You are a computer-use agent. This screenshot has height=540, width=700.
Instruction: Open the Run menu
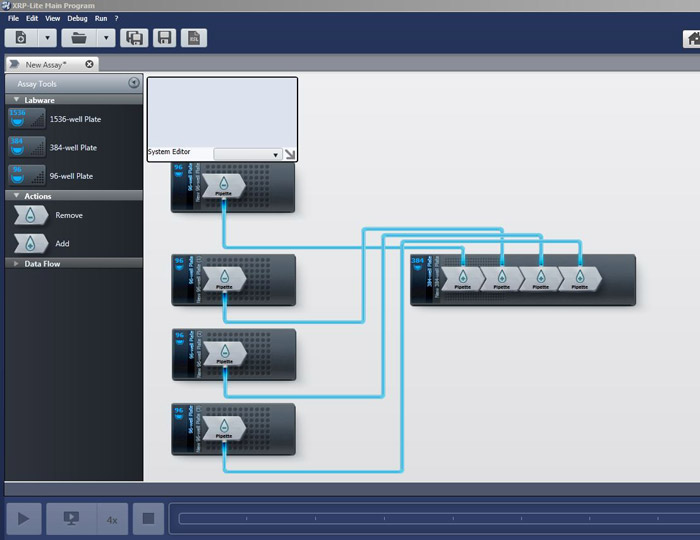pos(101,18)
